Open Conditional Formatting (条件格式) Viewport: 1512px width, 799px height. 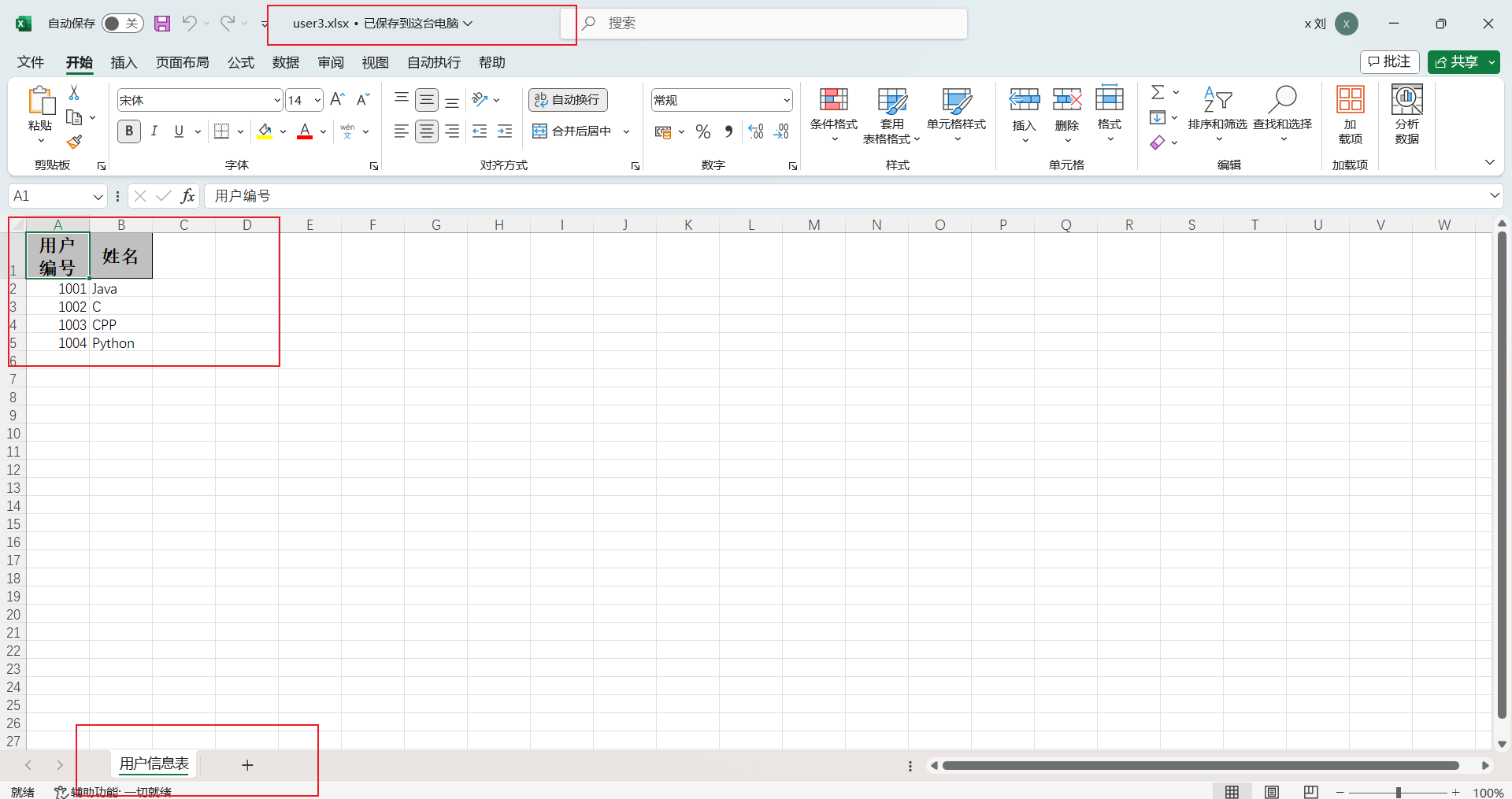coord(833,114)
